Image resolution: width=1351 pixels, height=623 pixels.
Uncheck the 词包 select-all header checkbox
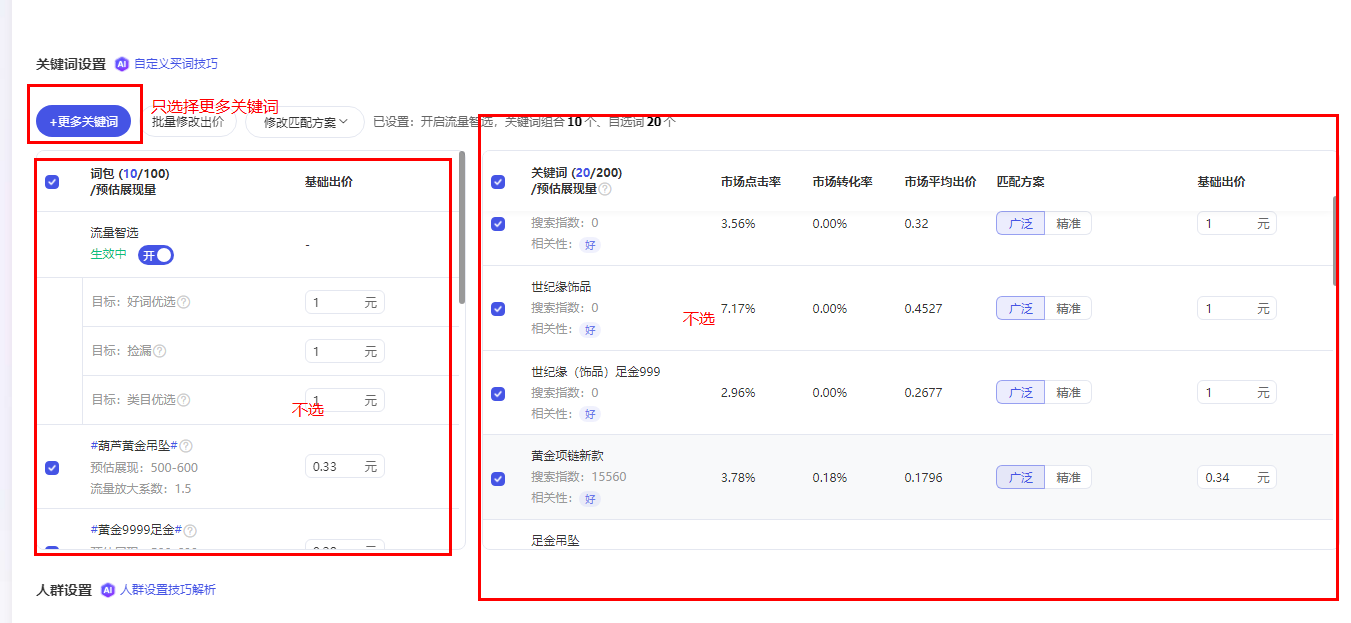(x=52, y=182)
